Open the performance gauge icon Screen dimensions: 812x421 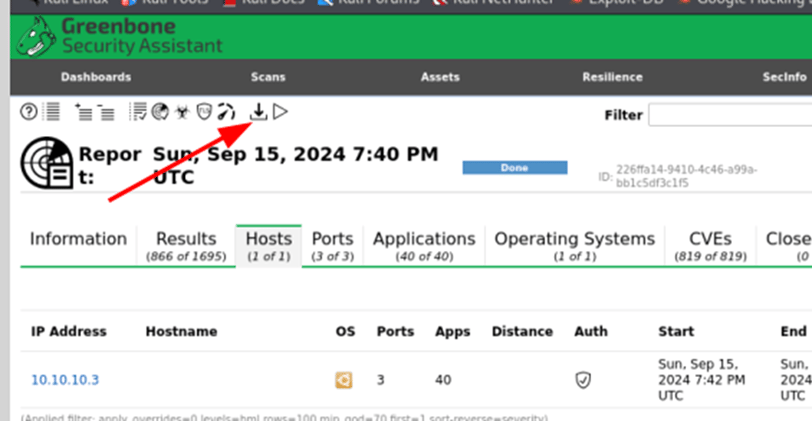(226, 112)
